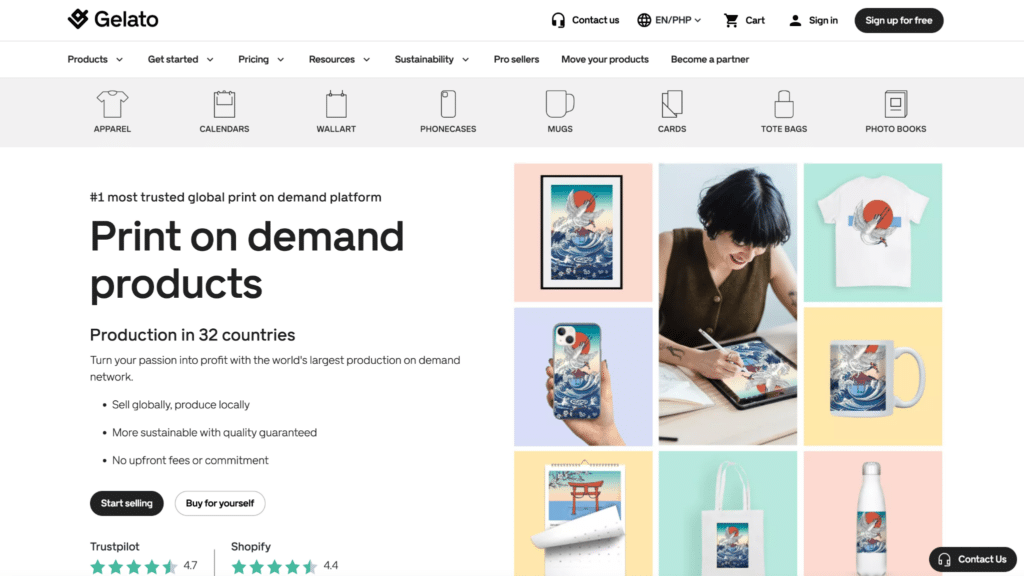This screenshot has width=1024, height=576.
Task: Select the Photo Books icon
Action: coord(896,104)
